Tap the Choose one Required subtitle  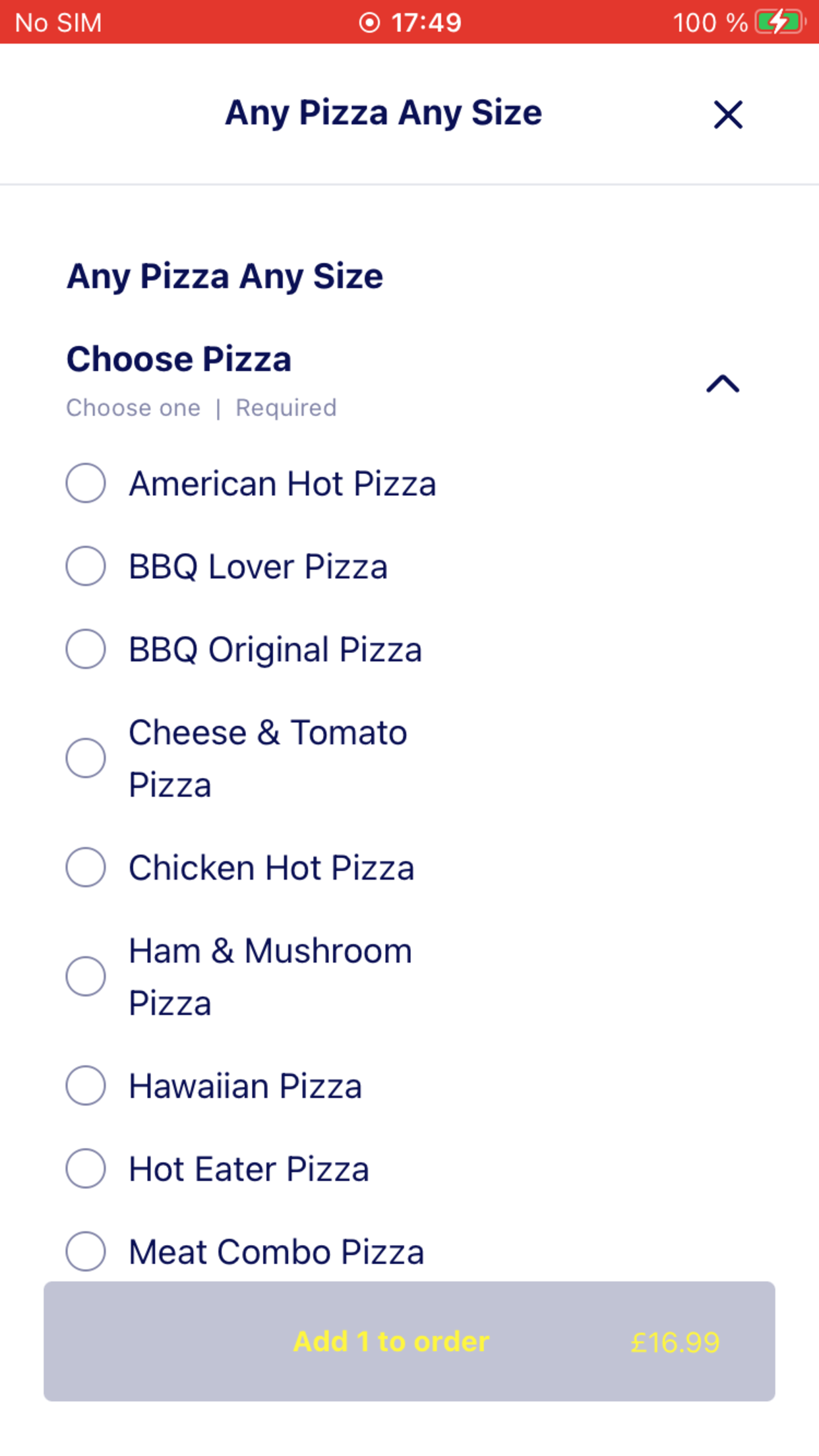point(201,408)
